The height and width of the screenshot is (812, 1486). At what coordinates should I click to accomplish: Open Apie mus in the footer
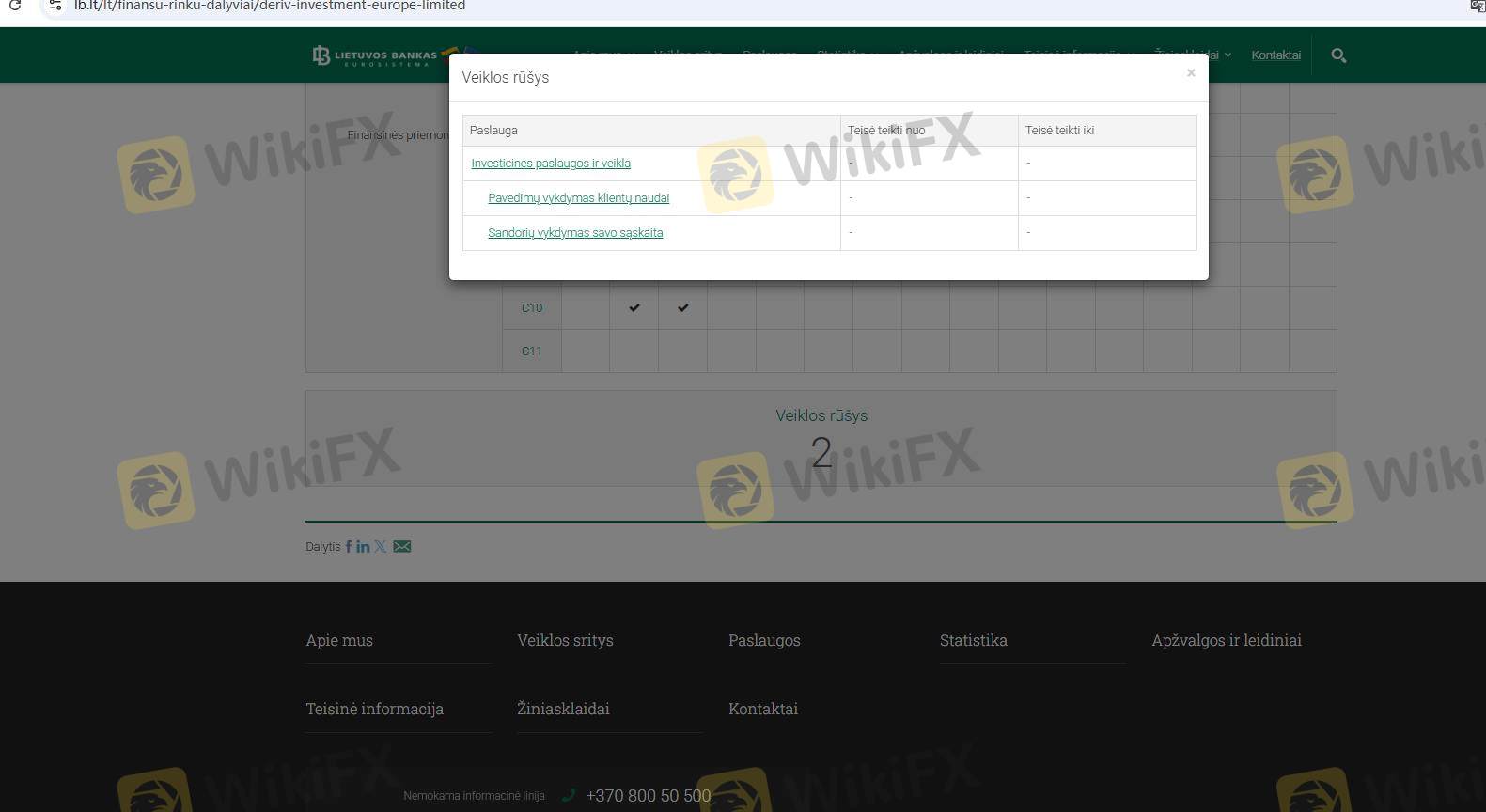[x=339, y=640]
